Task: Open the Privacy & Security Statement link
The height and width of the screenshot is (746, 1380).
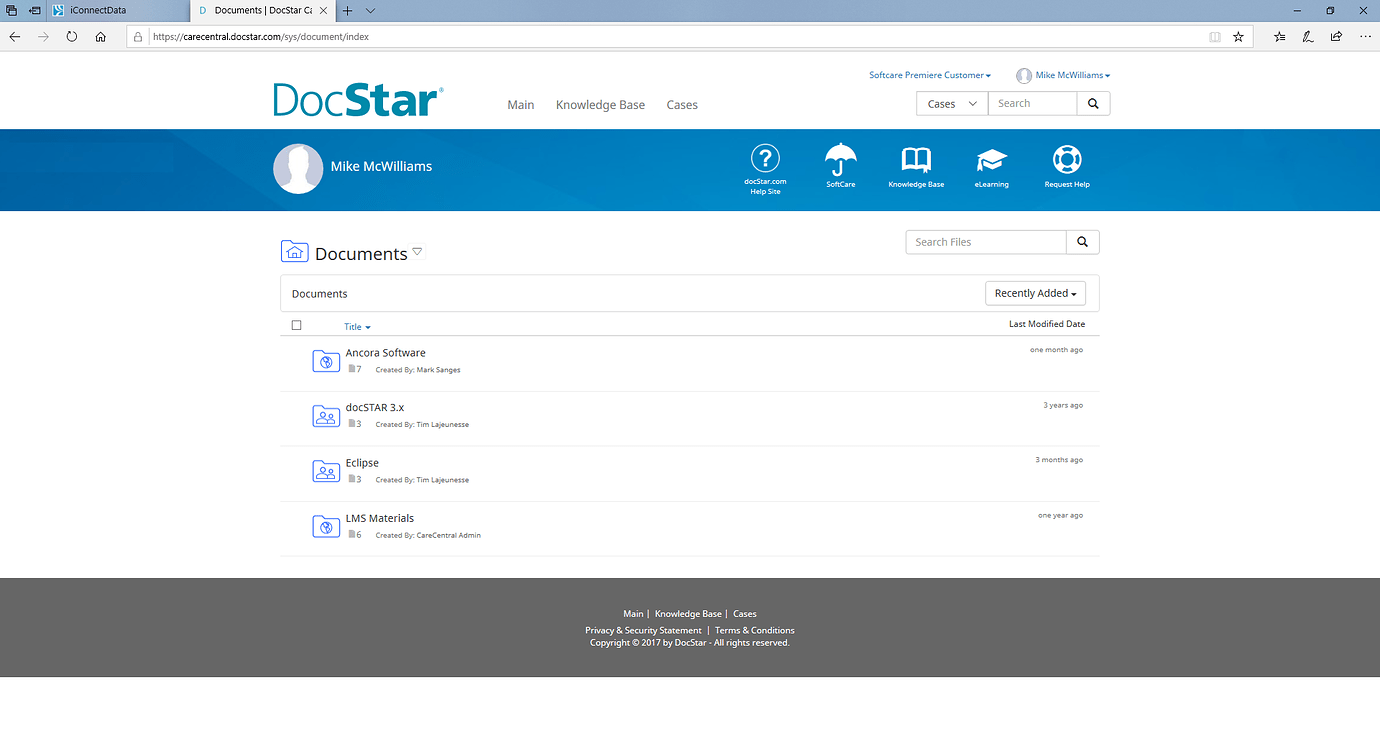Action: (x=643, y=630)
